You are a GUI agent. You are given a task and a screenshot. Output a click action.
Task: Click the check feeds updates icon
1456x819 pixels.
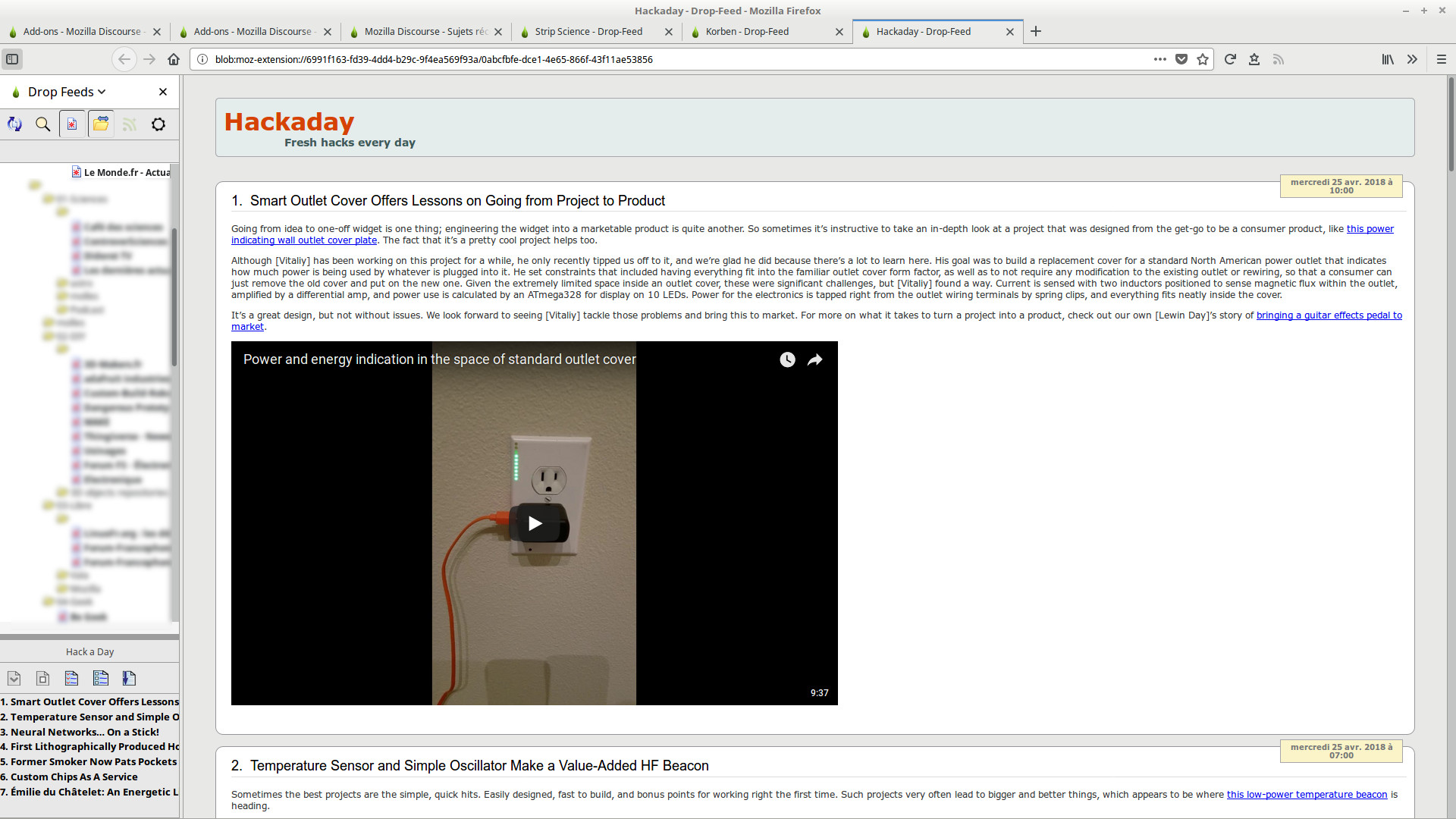coord(14,124)
